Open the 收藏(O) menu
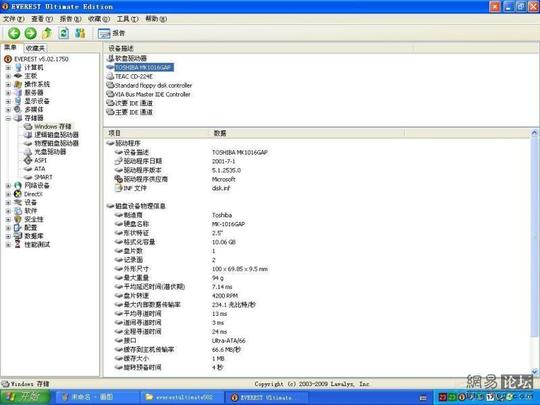The image size is (540, 405). pos(99,19)
